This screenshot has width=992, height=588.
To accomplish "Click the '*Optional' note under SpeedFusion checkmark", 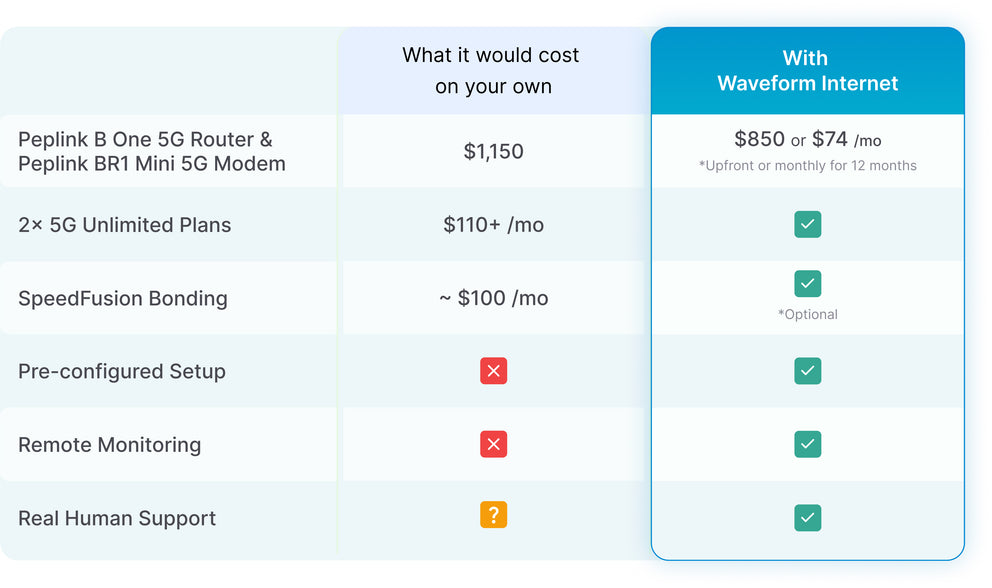I will click(x=807, y=314).
